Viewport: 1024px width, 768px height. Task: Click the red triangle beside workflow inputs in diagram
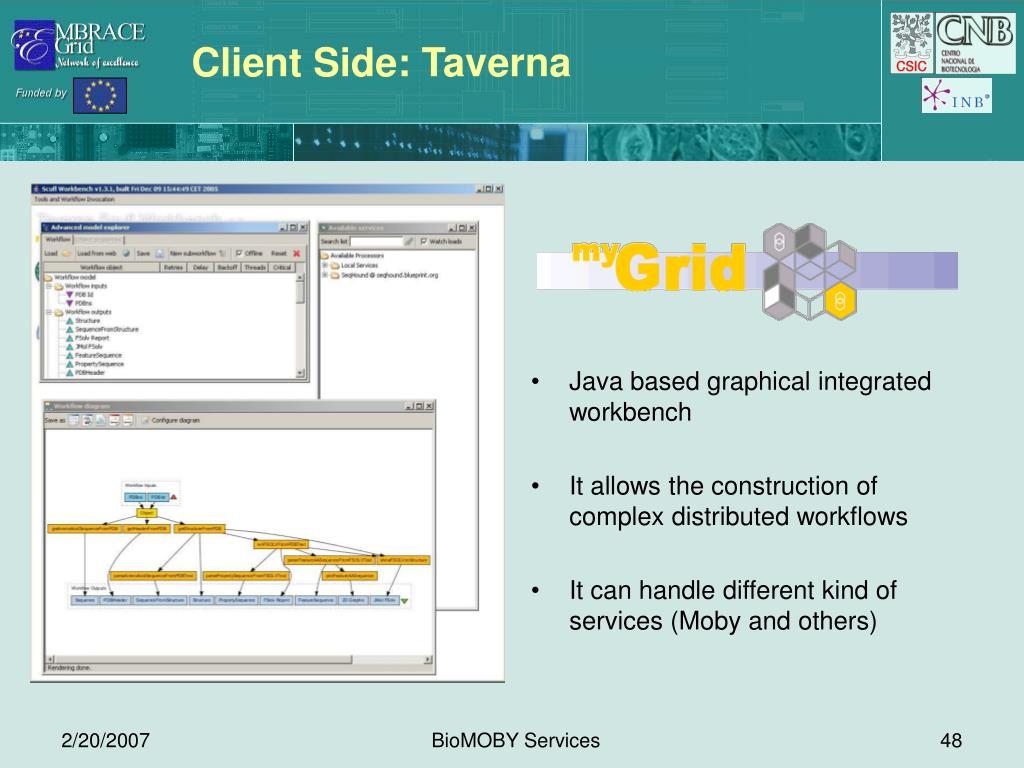[x=174, y=498]
